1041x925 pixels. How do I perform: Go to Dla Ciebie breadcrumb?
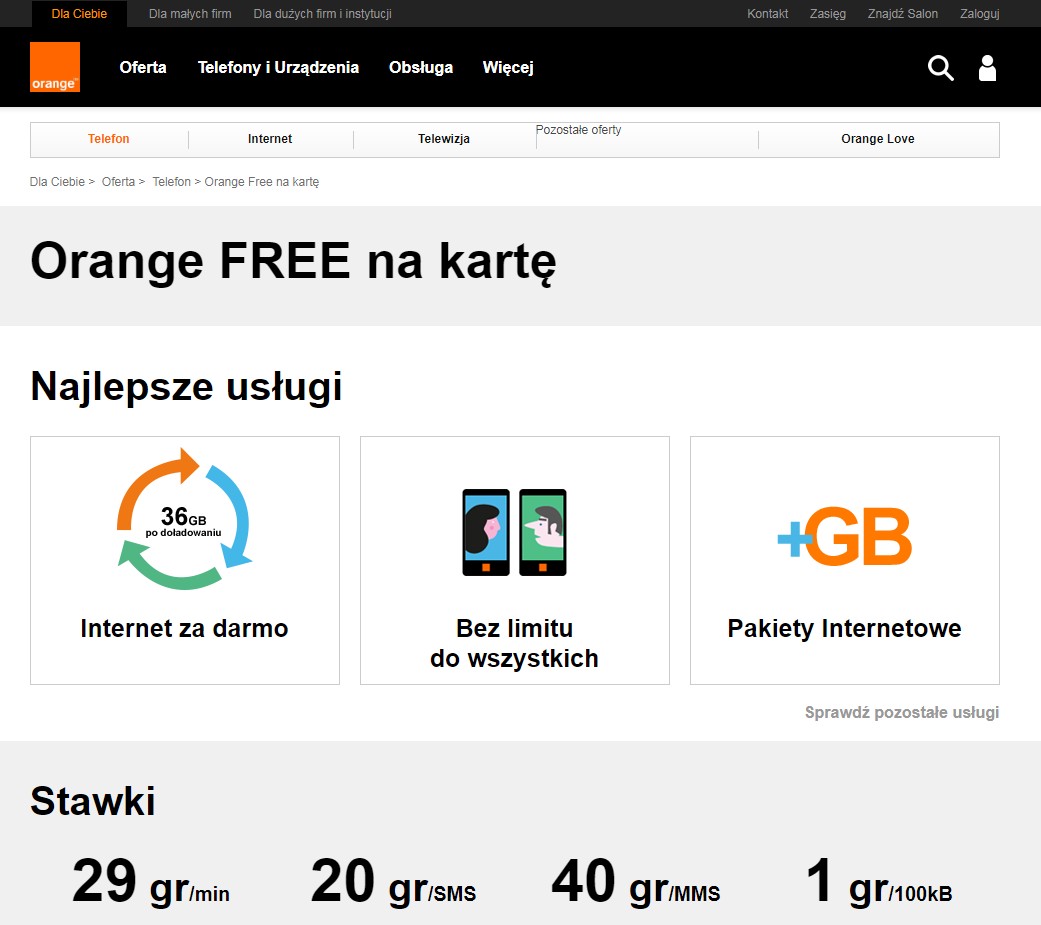click(57, 182)
